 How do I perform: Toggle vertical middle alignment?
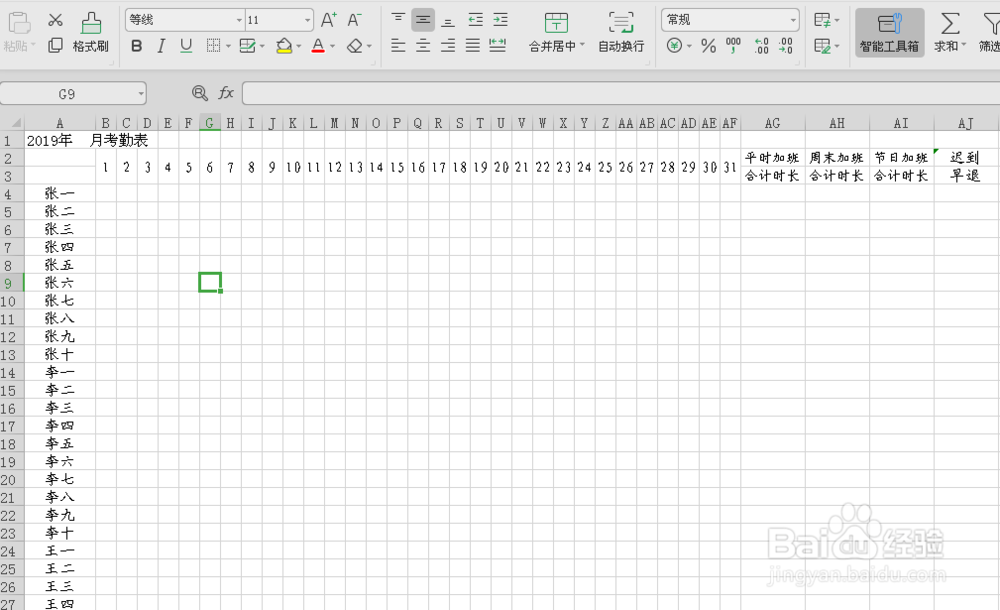(423, 20)
